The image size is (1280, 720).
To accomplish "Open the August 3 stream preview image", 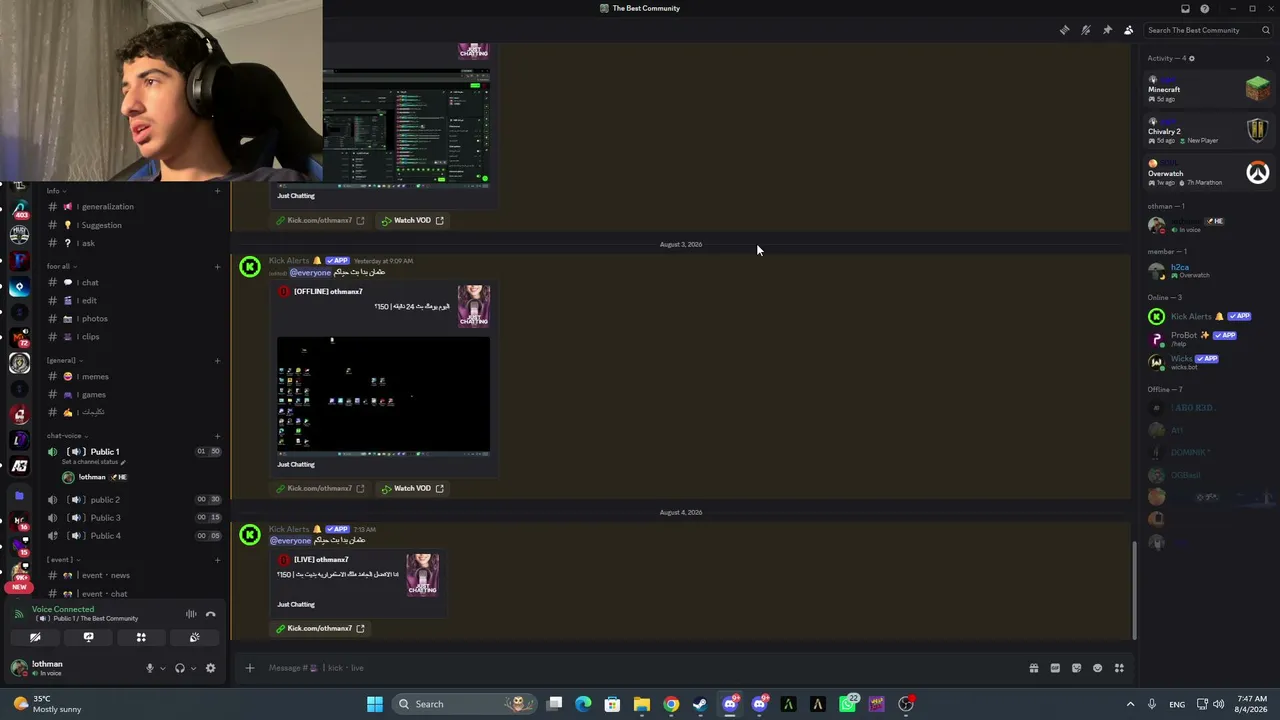I will tap(384, 395).
